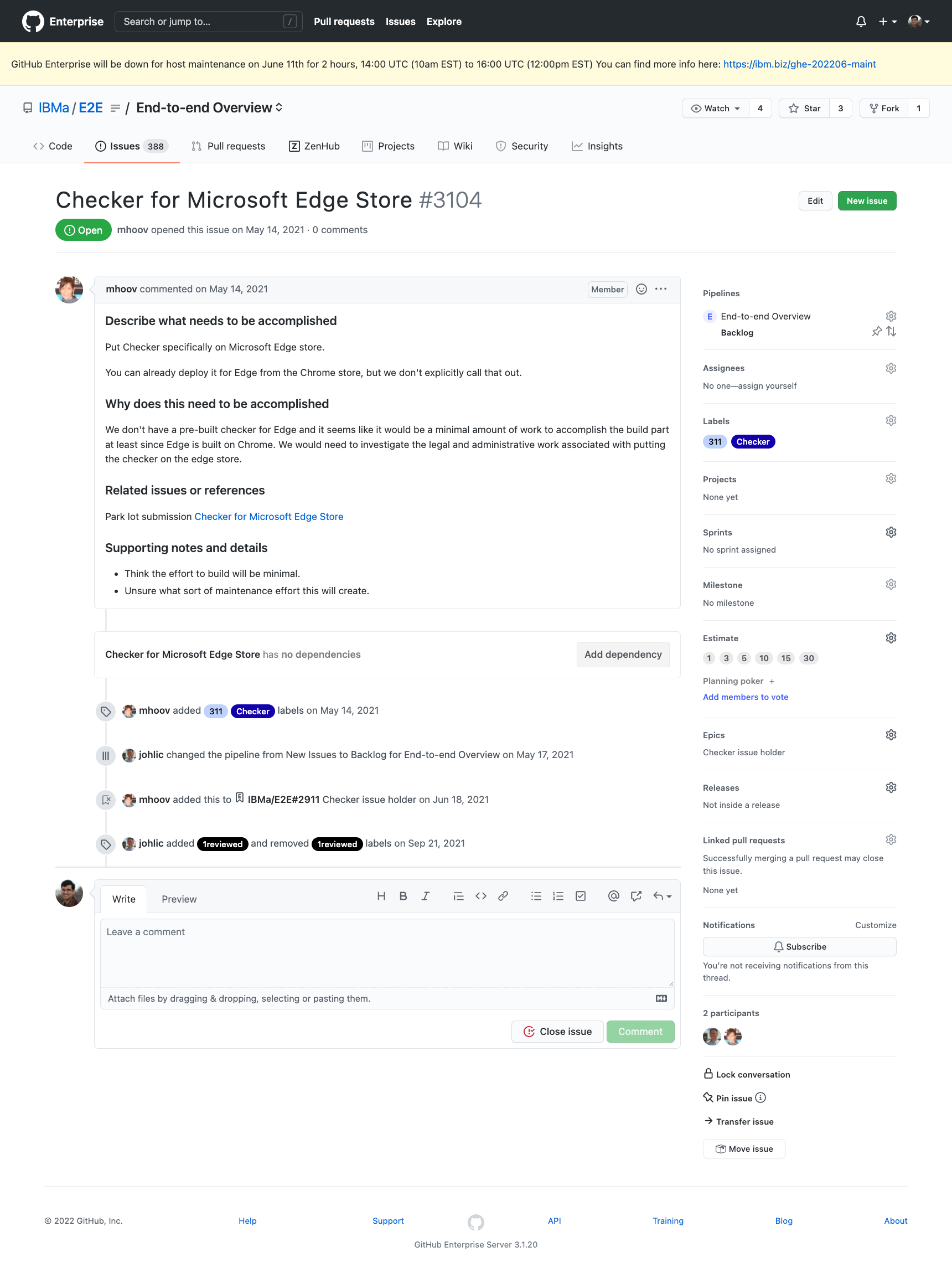Open the mention (@) icon in the editor

[x=613, y=896]
